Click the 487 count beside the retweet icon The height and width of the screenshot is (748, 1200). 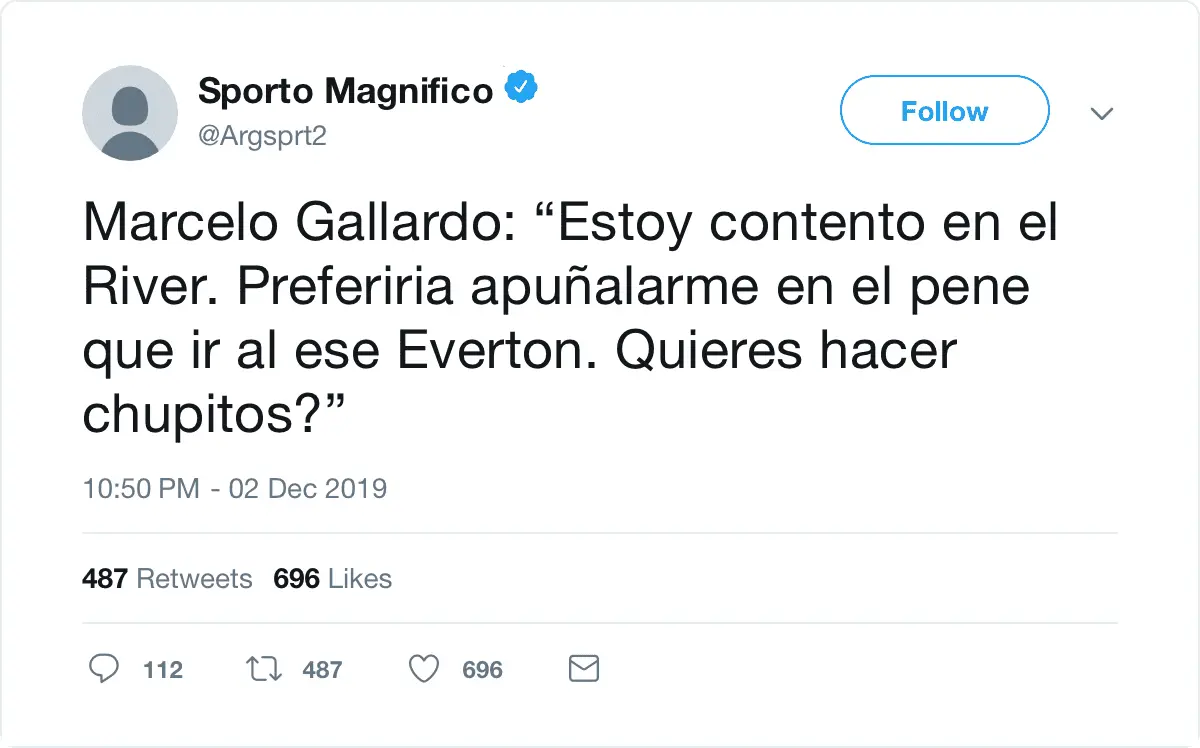322,669
